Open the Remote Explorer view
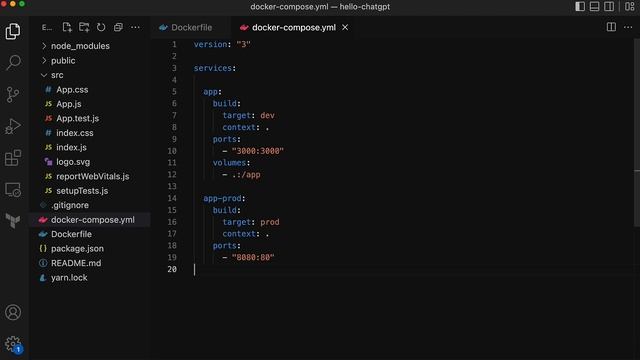Viewport: 640px width, 360px height. (13, 189)
